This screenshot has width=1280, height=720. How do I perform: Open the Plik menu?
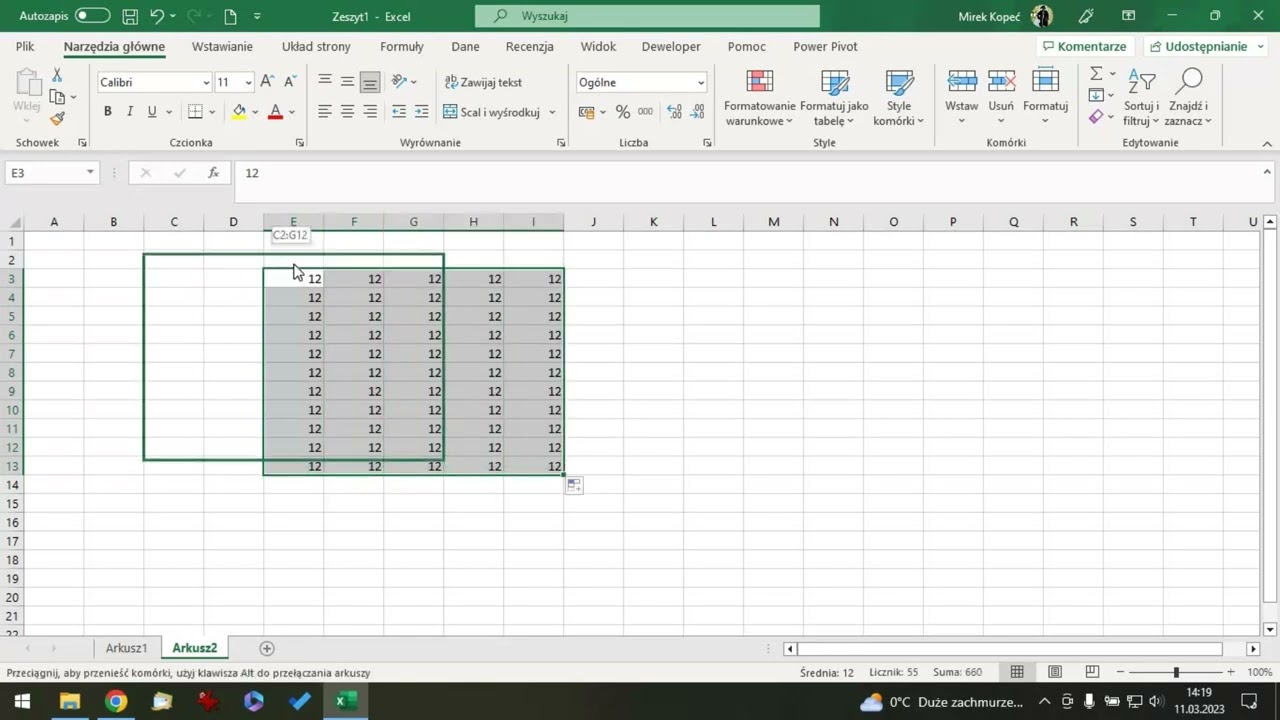pos(25,46)
